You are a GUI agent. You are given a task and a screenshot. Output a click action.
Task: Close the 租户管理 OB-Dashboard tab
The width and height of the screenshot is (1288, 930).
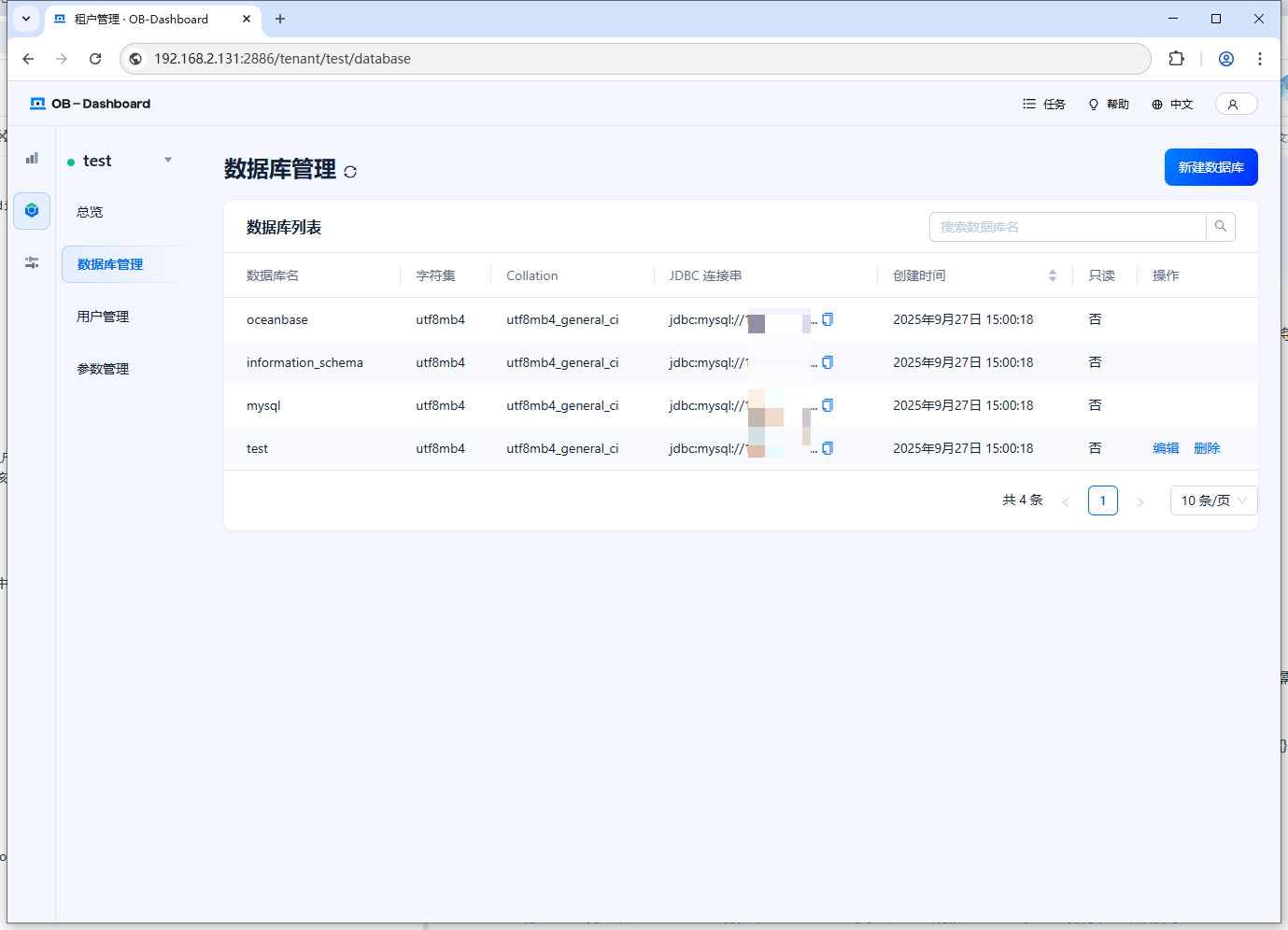(247, 19)
